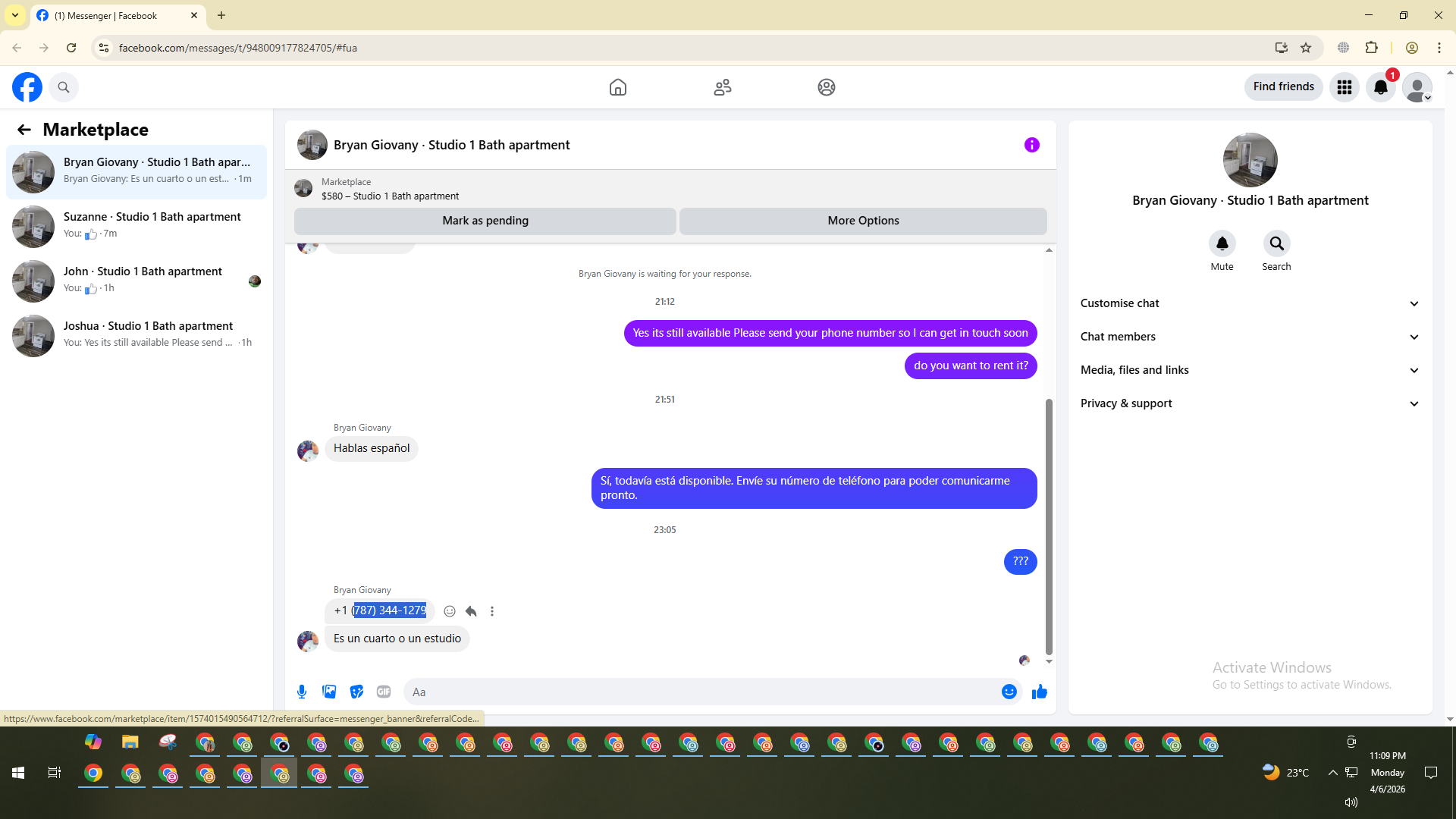Screen dimensions: 1456x819
Task: Open the tab search dropdown arrow
Action: [x=15, y=15]
